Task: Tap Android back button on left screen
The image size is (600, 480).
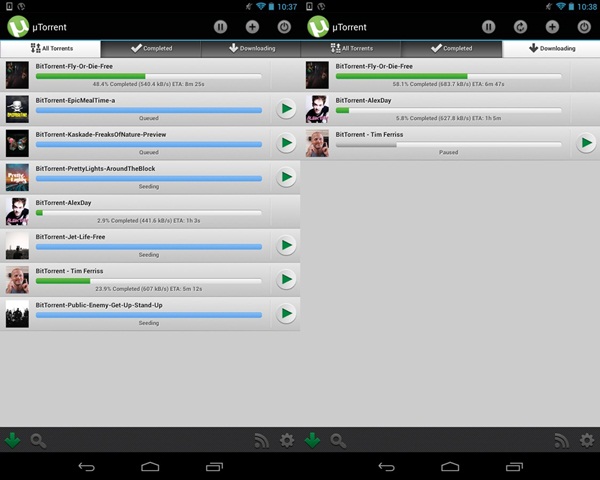Action: pos(86,467)
